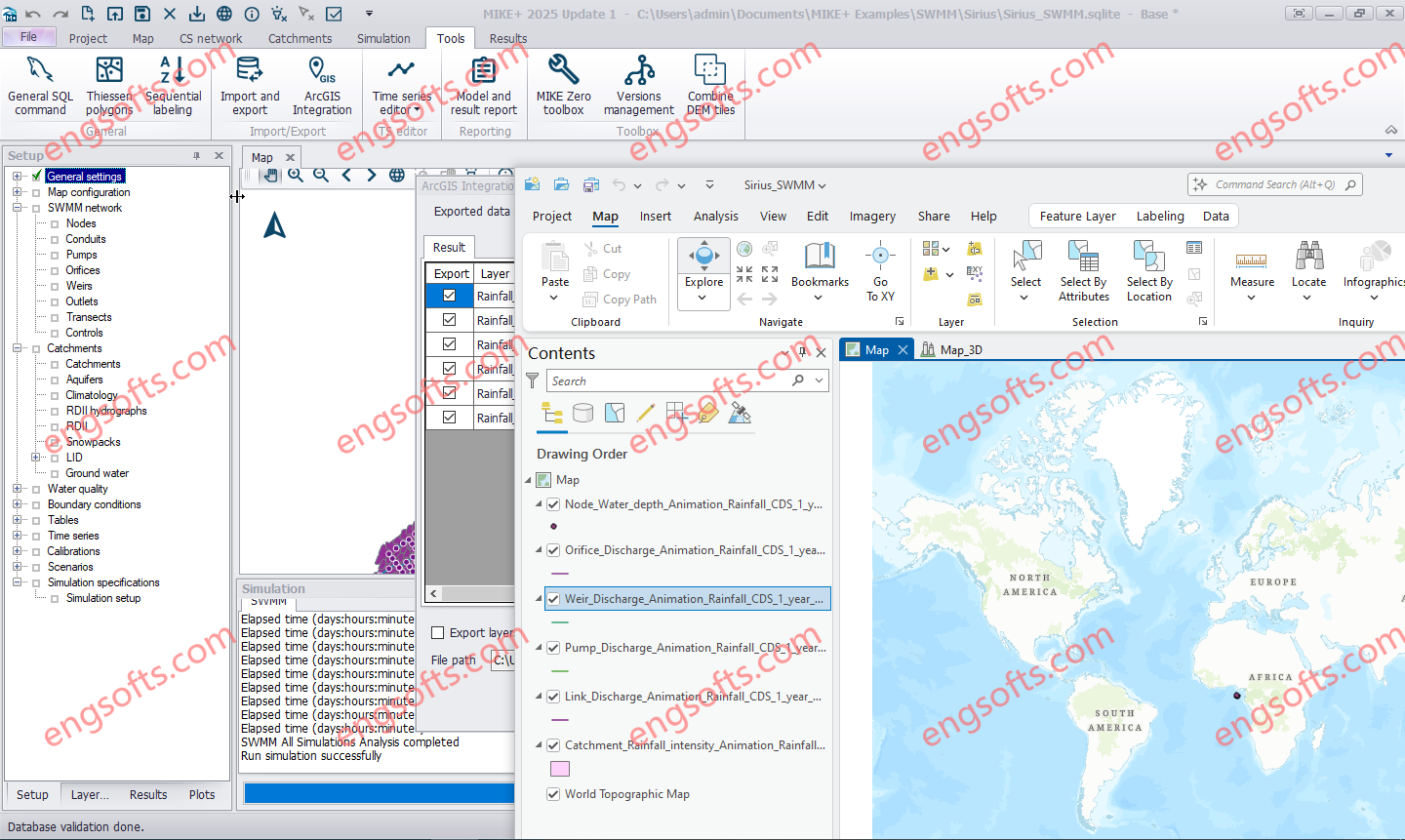The width and height of the screenshot is (1405, 840).
Task: Click zoom out magnifier in MIKE+ map toolbar
Action: pyautogui.click(x=321, y=175)
